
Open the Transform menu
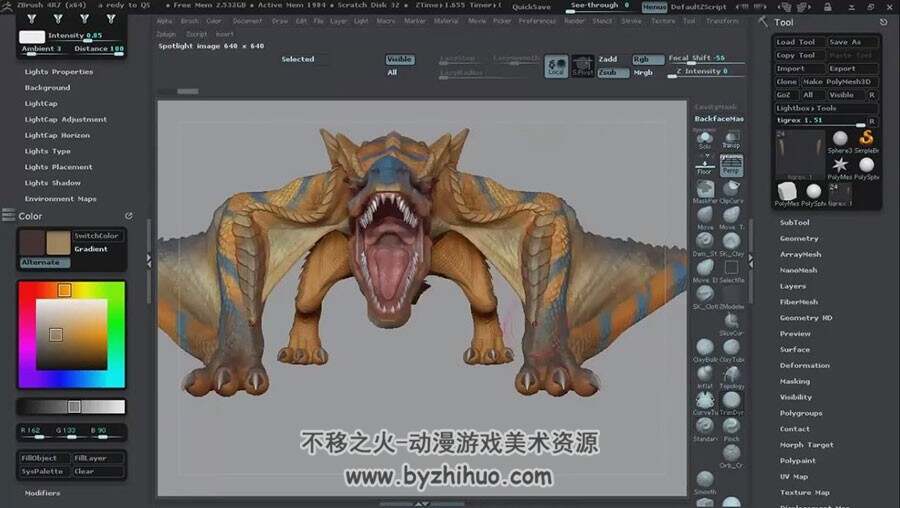(x=722, y=21)
